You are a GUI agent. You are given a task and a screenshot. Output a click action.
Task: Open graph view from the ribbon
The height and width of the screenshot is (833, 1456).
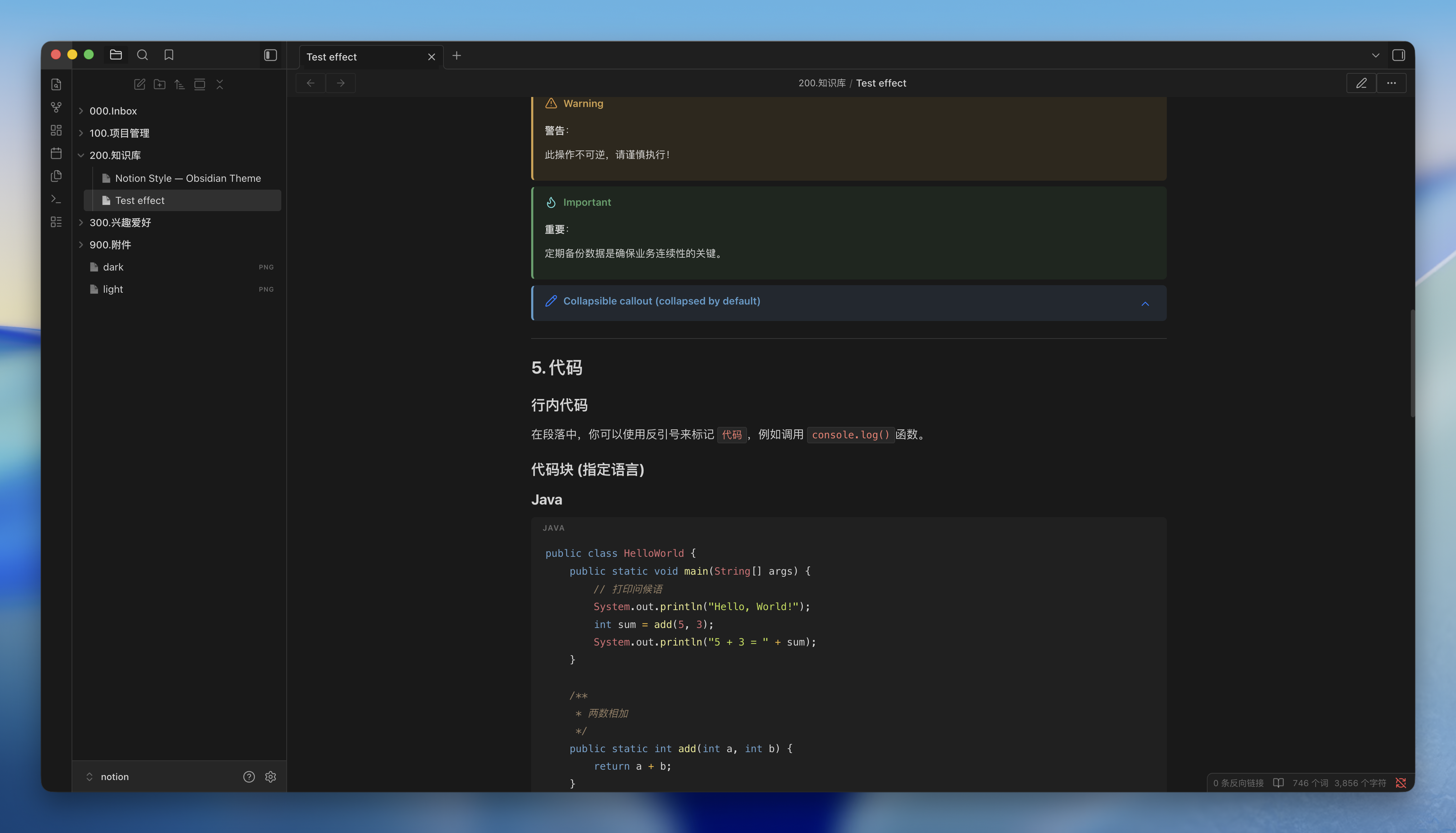point(56,108)
